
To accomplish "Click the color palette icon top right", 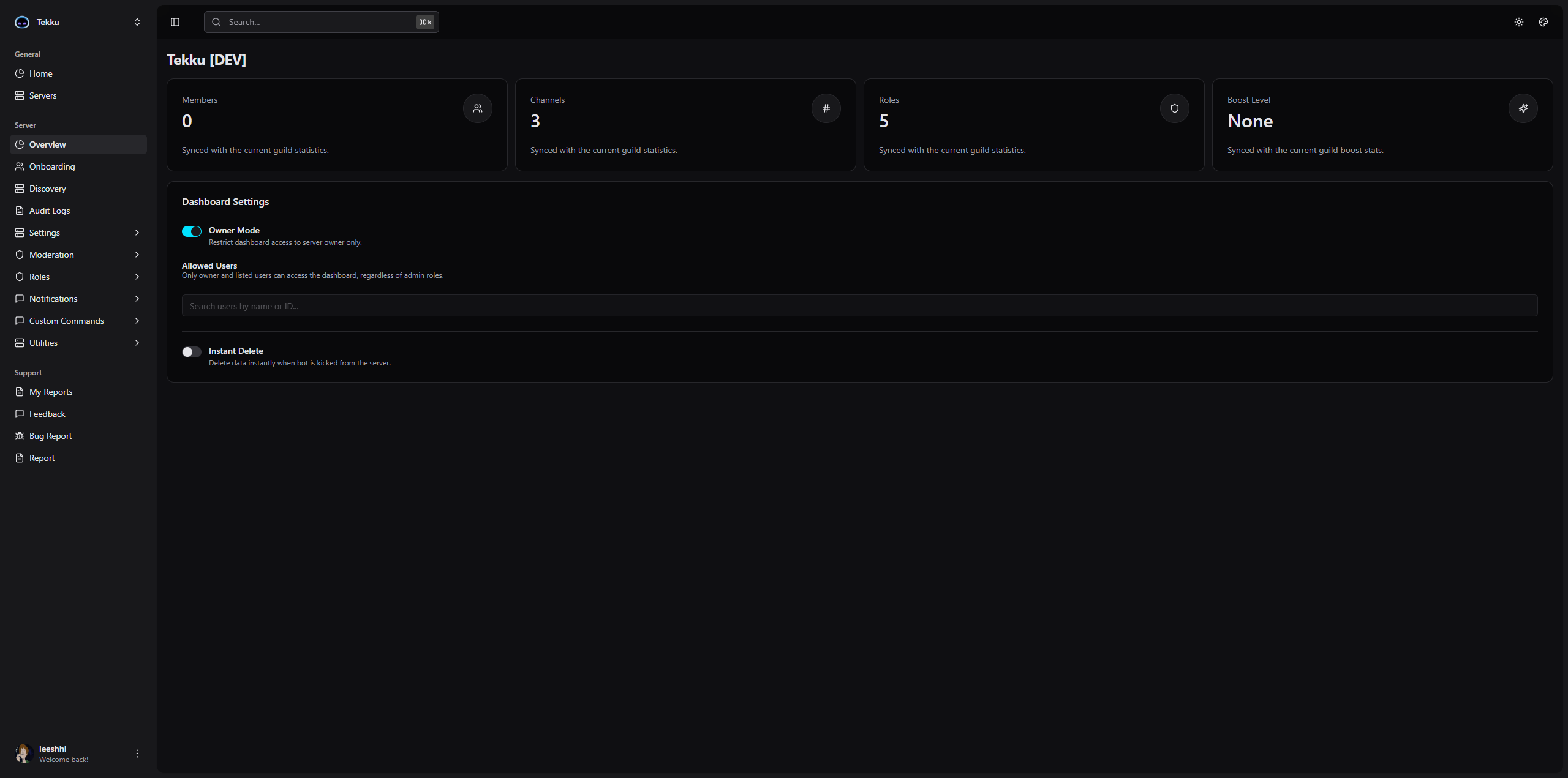I will (x=1543, y=22).
